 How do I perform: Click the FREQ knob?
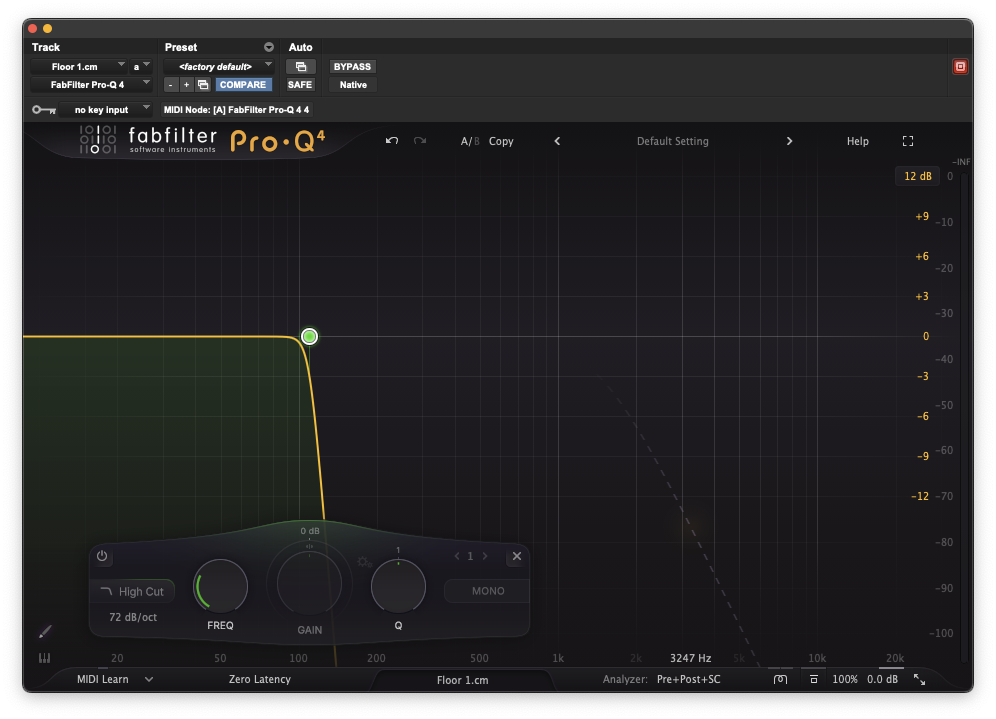220,586
